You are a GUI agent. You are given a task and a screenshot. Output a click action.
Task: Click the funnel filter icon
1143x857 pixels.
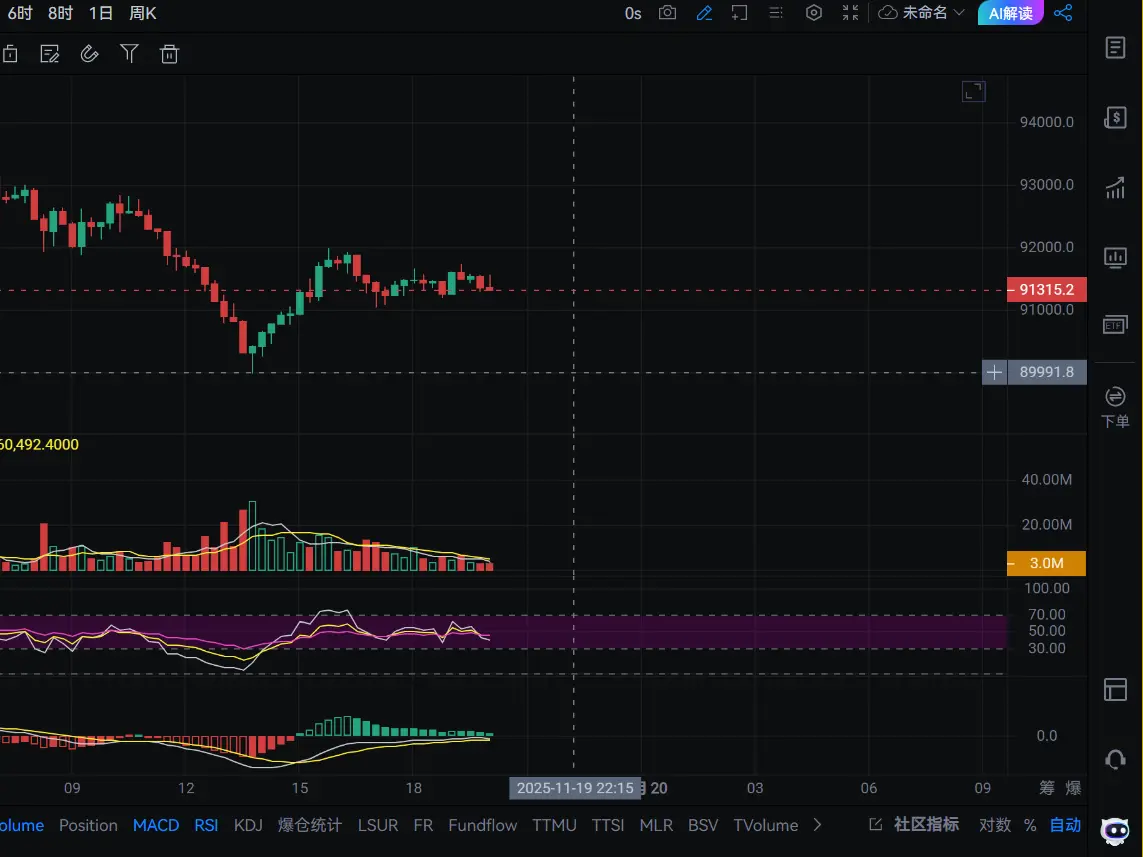tap(129, 54)
